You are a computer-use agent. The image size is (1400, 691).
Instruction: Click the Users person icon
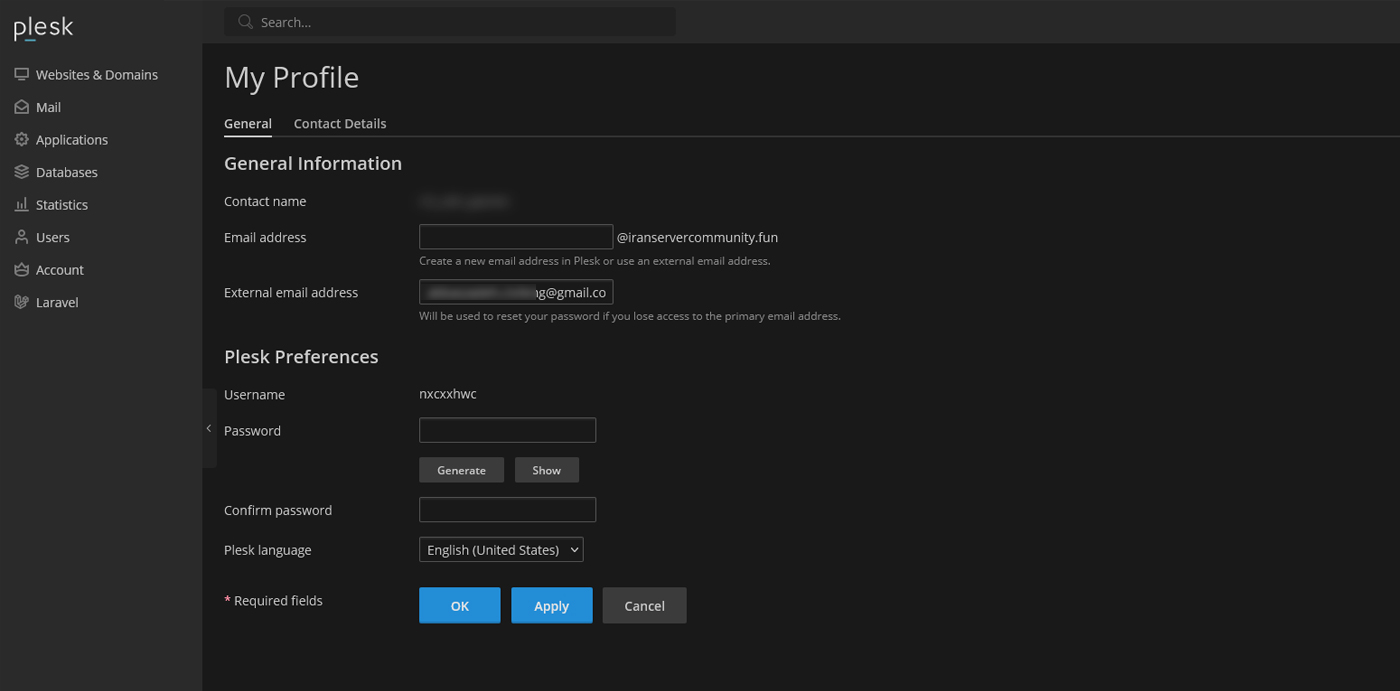pos(21,237)
